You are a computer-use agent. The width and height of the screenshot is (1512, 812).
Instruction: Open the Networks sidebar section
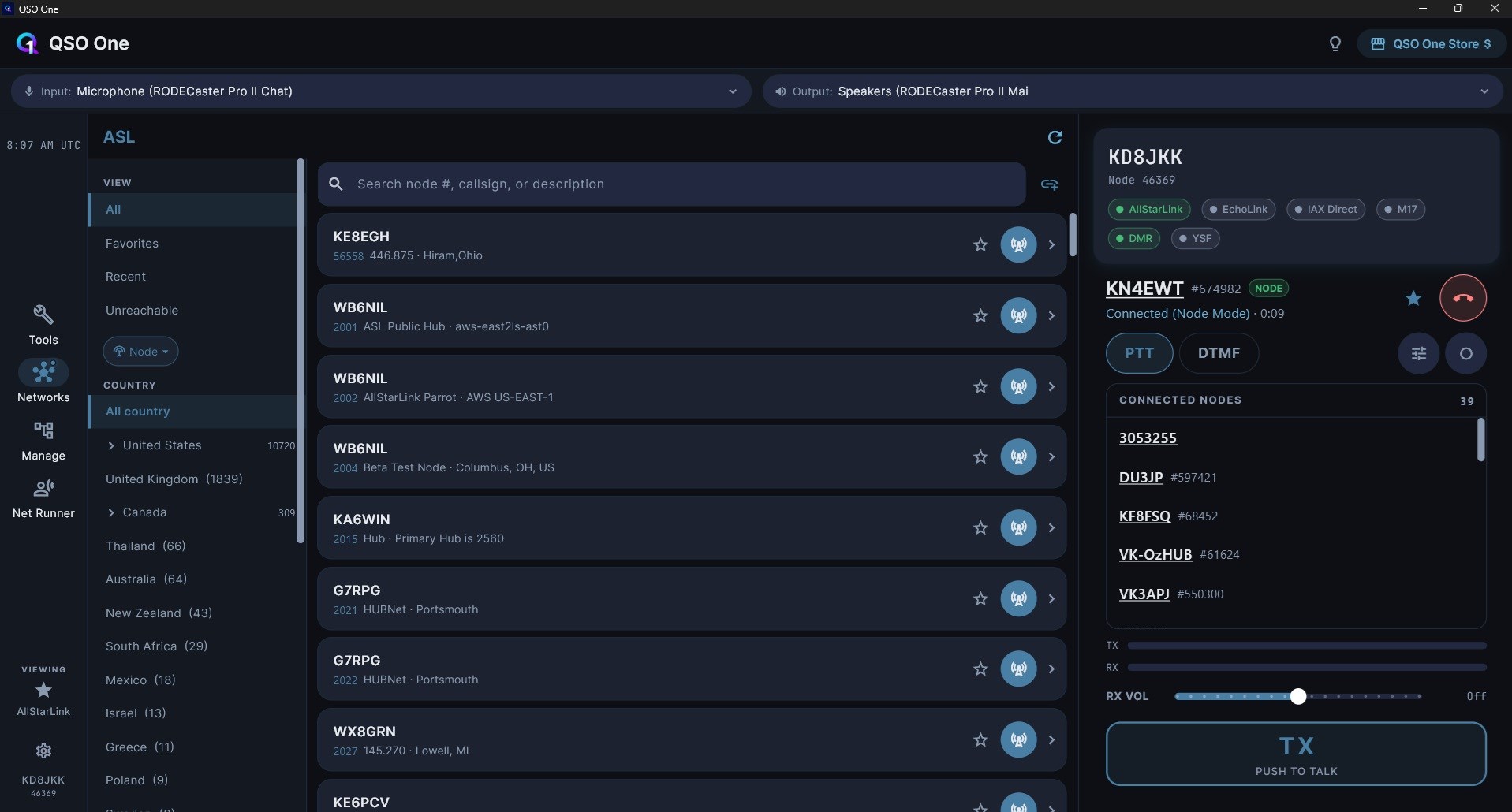pyautogui.click(x=43, y=382)
